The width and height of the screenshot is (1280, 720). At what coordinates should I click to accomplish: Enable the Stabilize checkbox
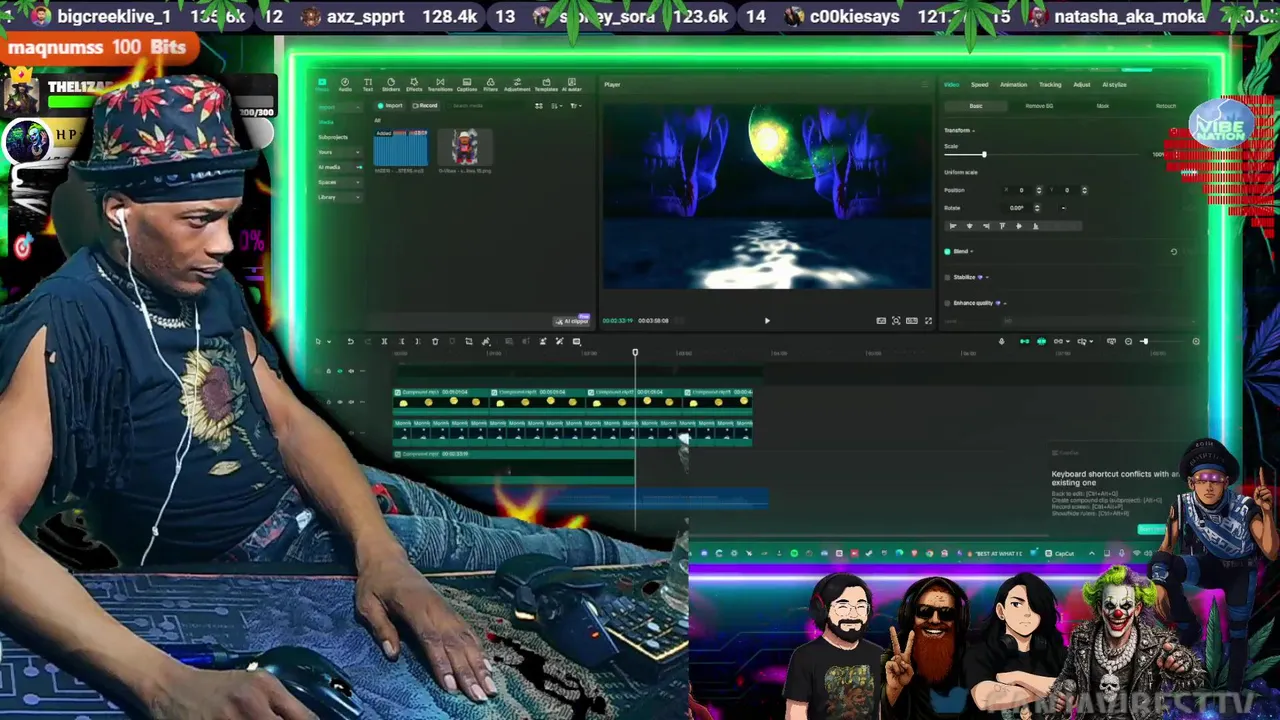947,277
